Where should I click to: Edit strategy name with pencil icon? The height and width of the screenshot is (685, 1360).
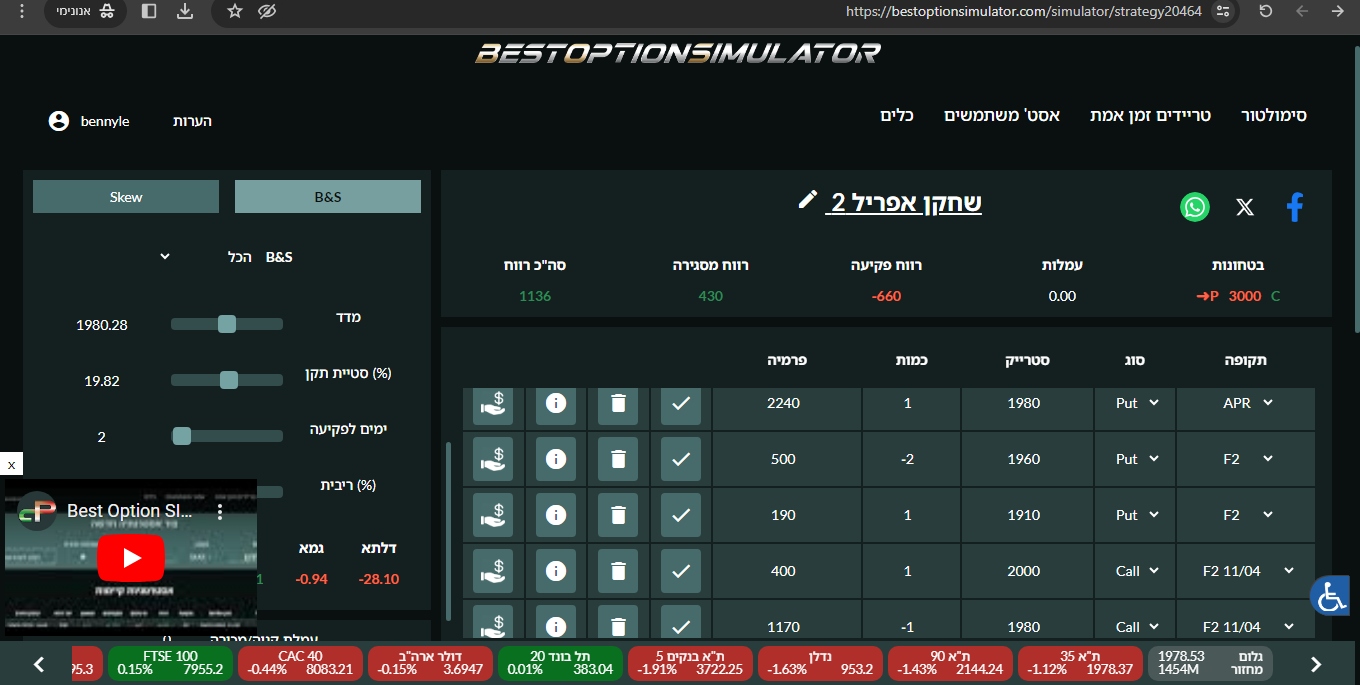[807, 200]
